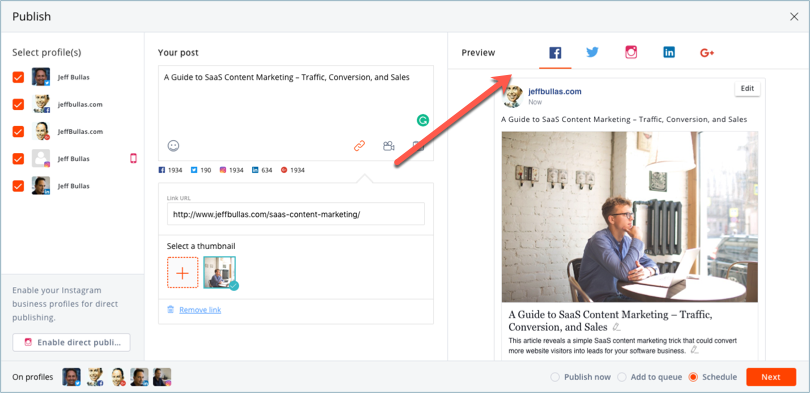Screen dimensions: 810x393
Task: Click the pencil icon after the preview description
Action: click(694, 350)
